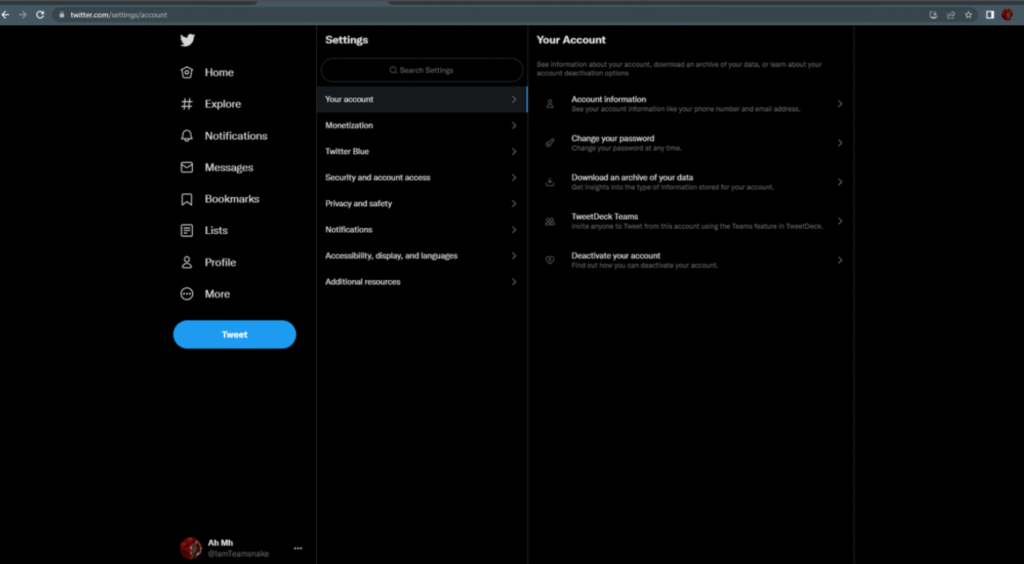The height and width of the screenshot is (564, 1024).
Task: Click the Twitter bird logo
Action: (187, 40)
